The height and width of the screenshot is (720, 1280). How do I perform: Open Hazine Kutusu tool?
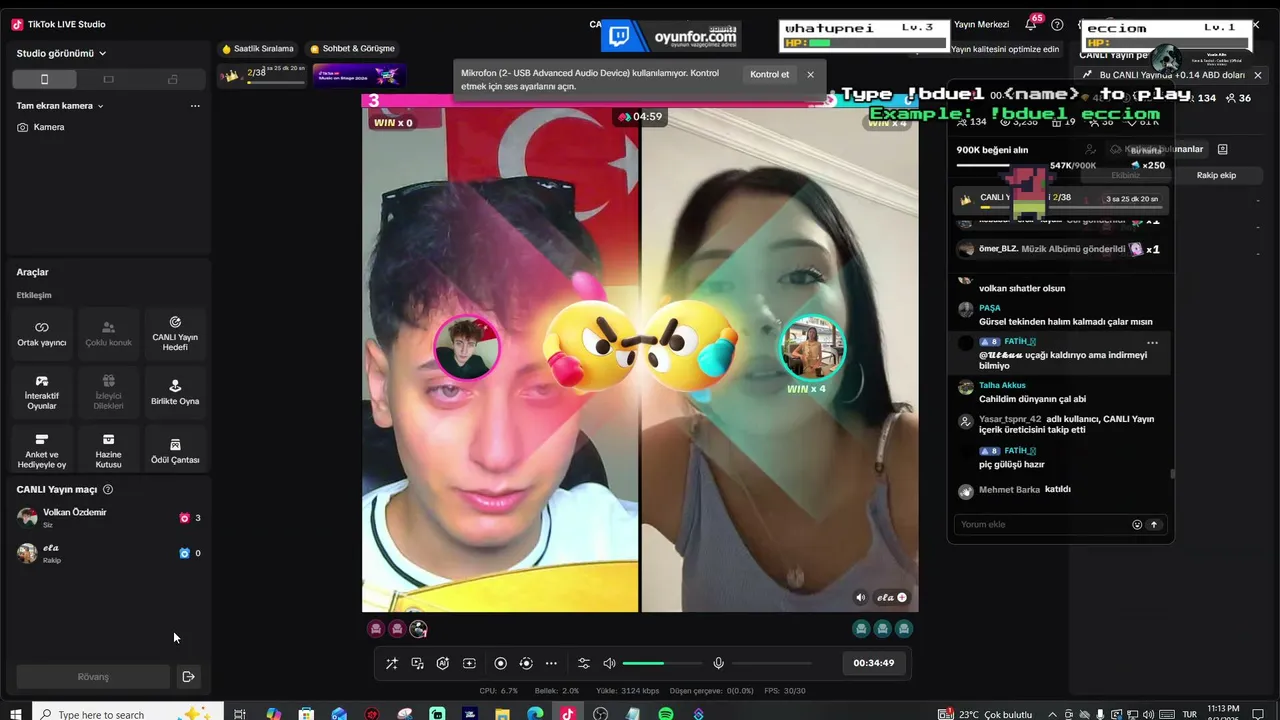click(x=108, y=452)
